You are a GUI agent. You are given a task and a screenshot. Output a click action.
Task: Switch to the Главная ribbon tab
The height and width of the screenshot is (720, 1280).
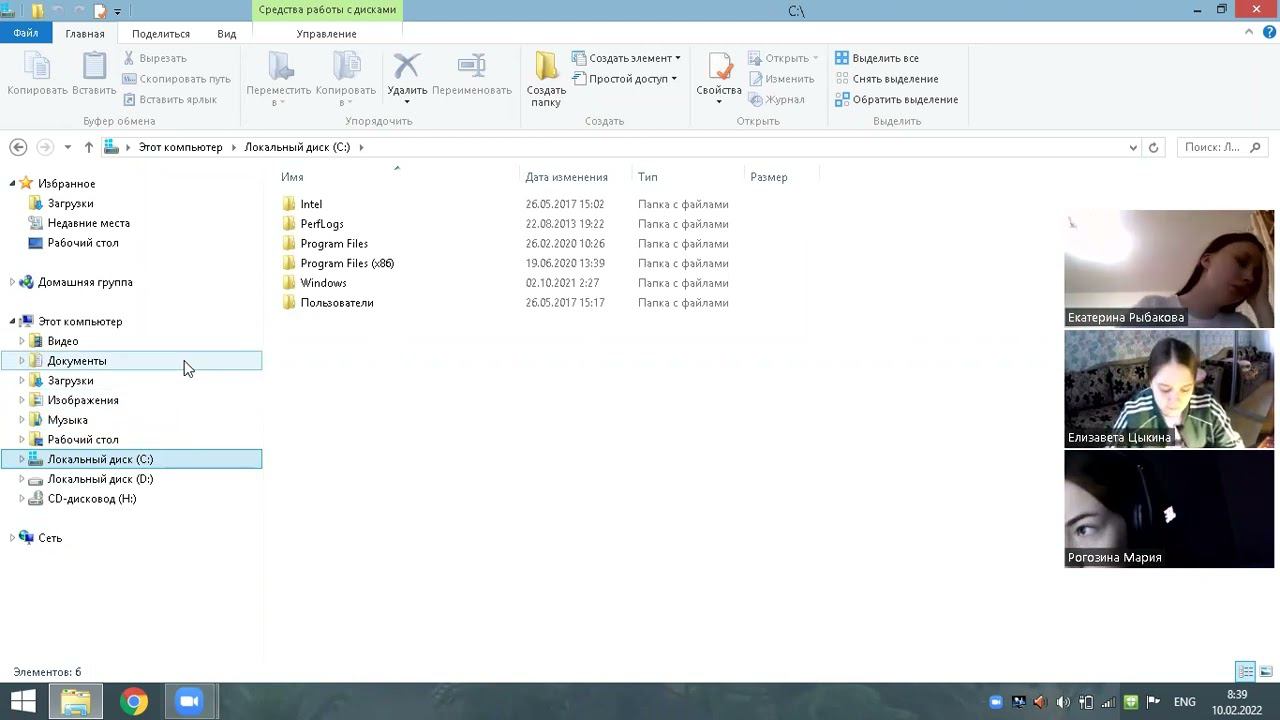[x=85, y=33]
